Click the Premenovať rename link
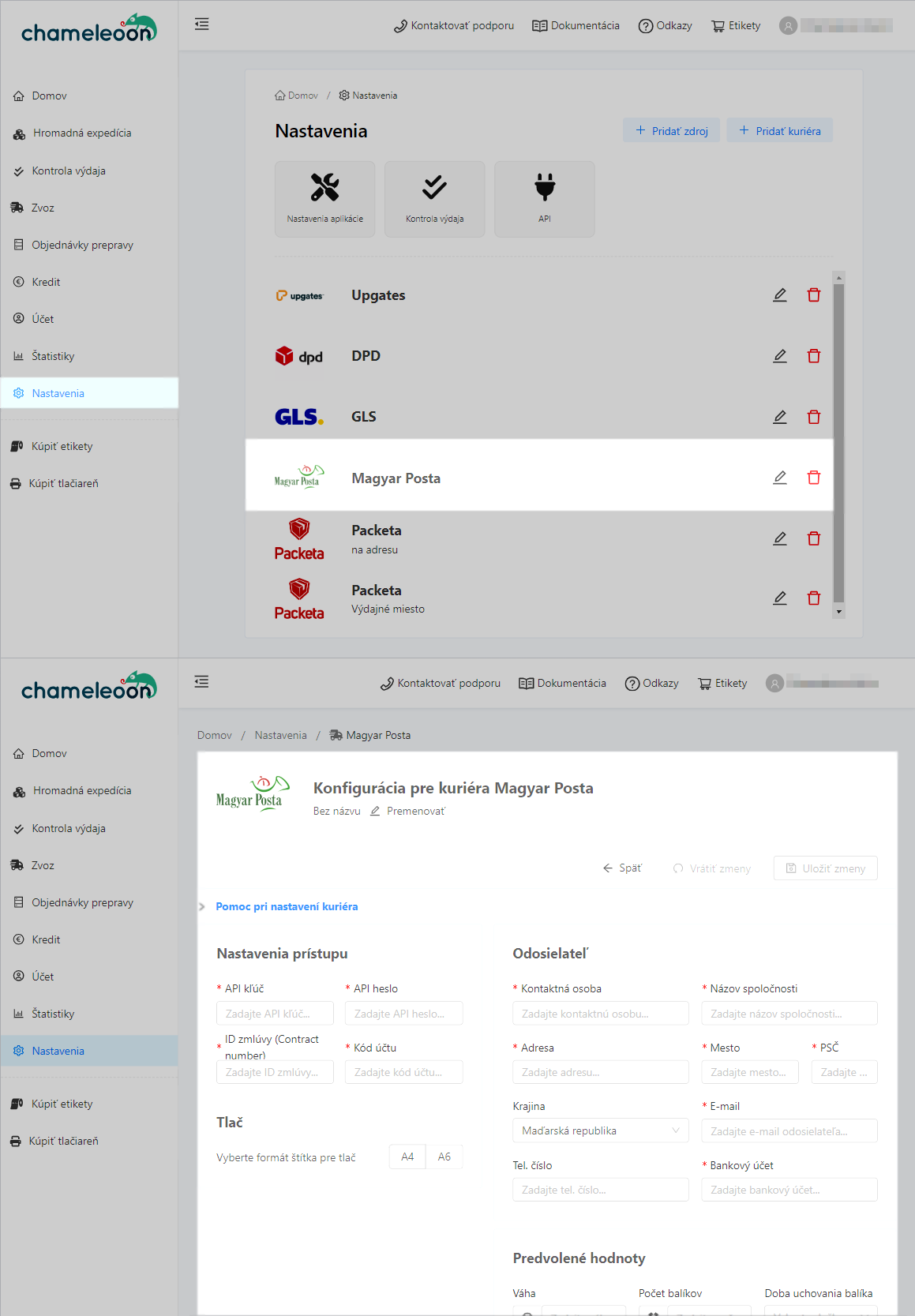915x1316 pixels. tap(415, 812)
